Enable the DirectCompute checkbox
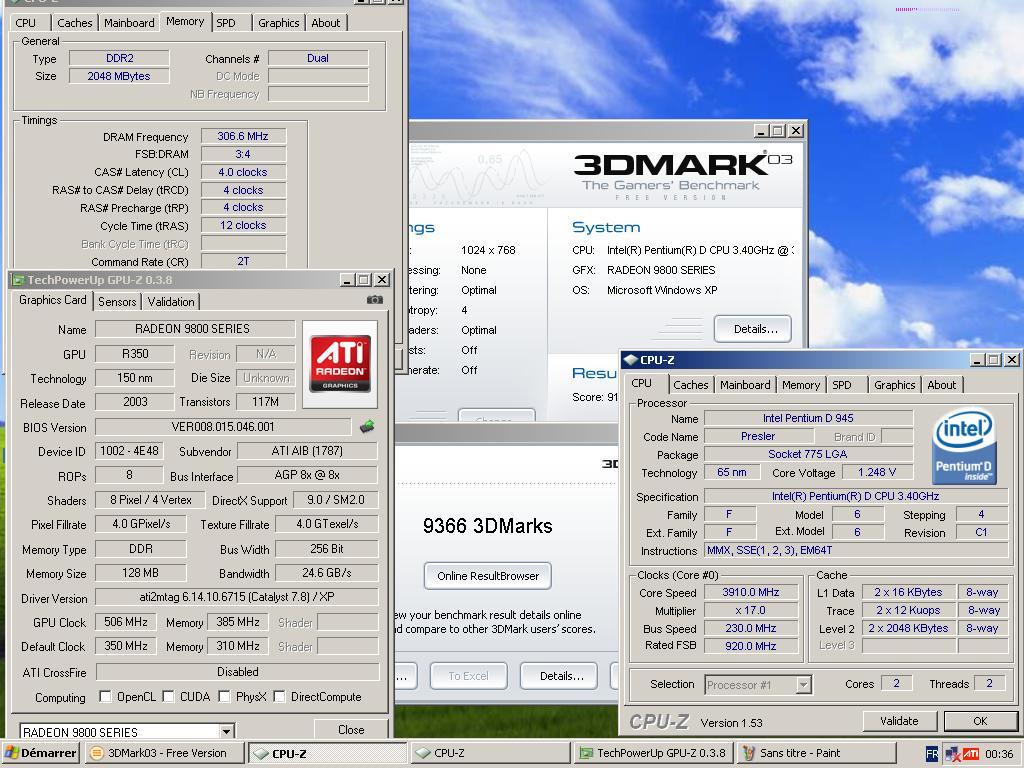 coord(279,697)
